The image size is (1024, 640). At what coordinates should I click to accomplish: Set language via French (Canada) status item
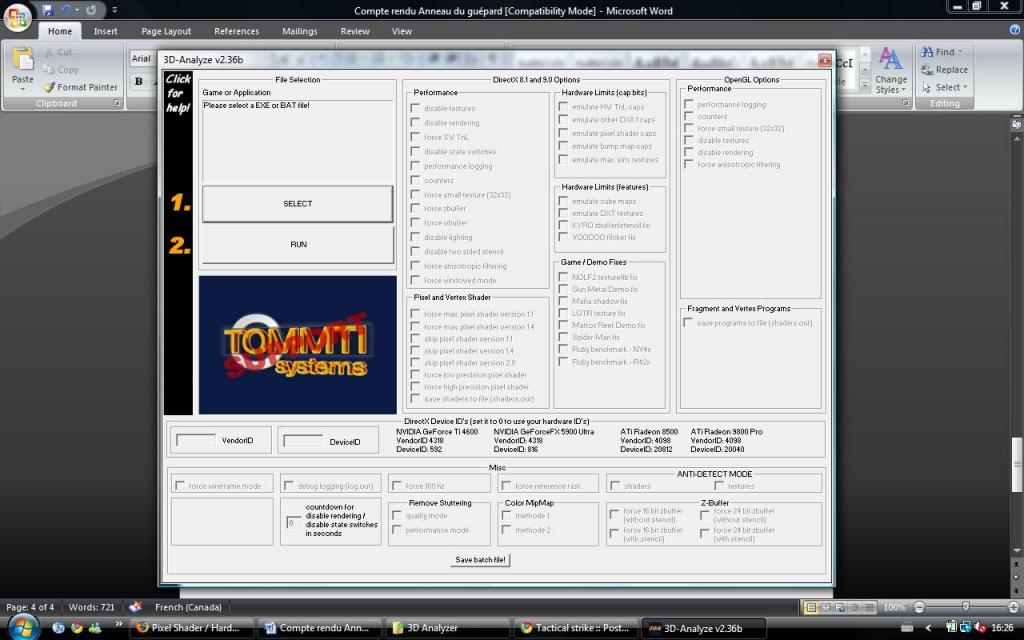[x=188, y=607]
